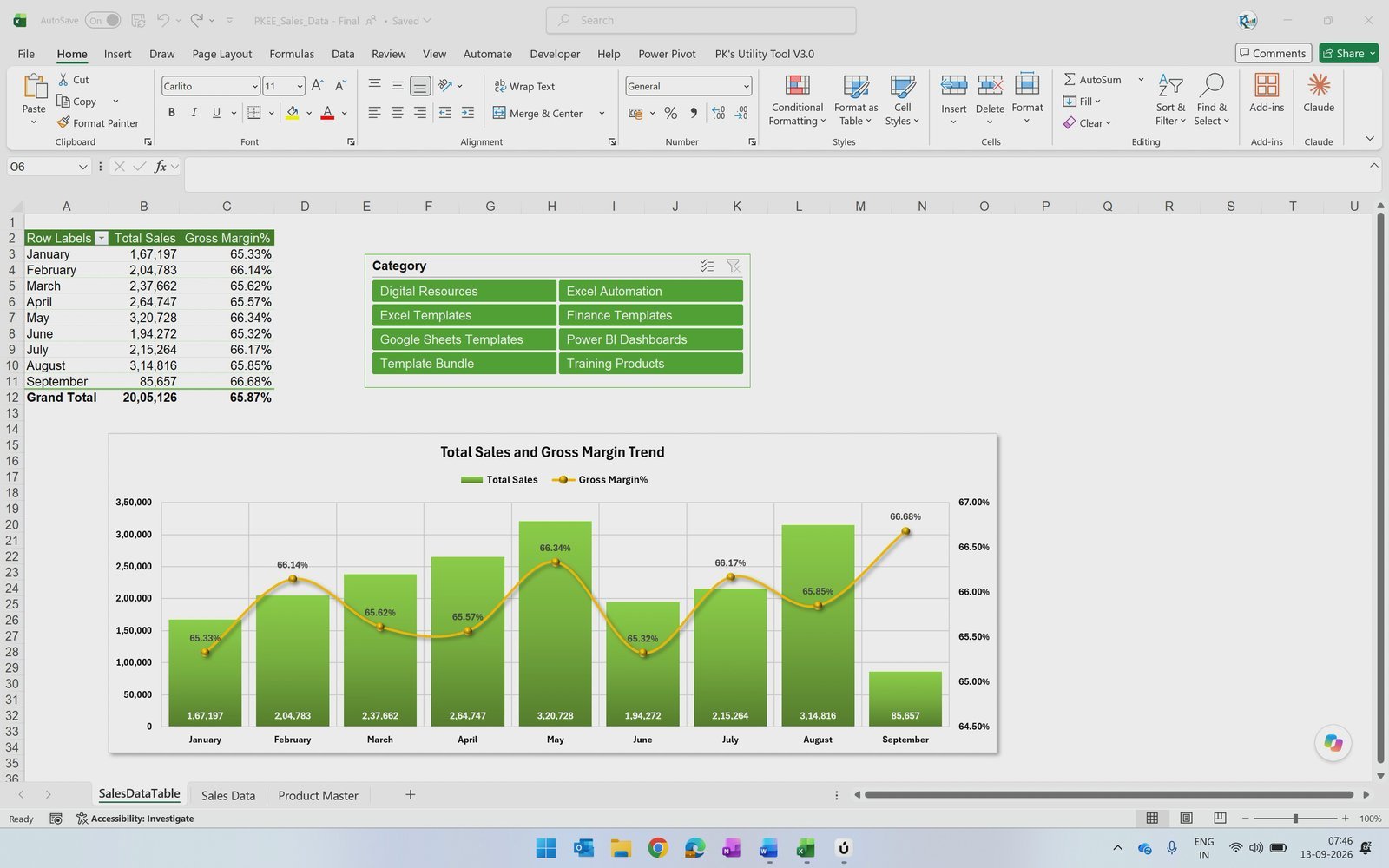Open the Page Layout tab
Screen dimensions: 1389x868
coord(221,54)
